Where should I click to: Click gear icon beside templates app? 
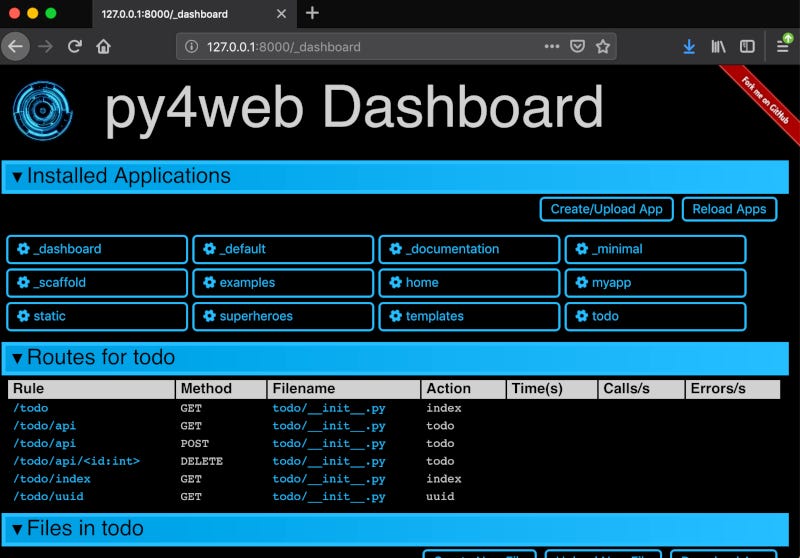[x=395, y=316]
